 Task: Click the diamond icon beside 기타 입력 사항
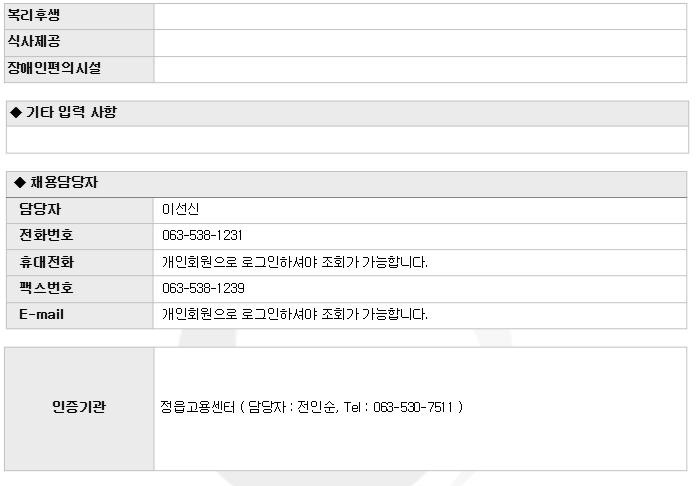15,113
